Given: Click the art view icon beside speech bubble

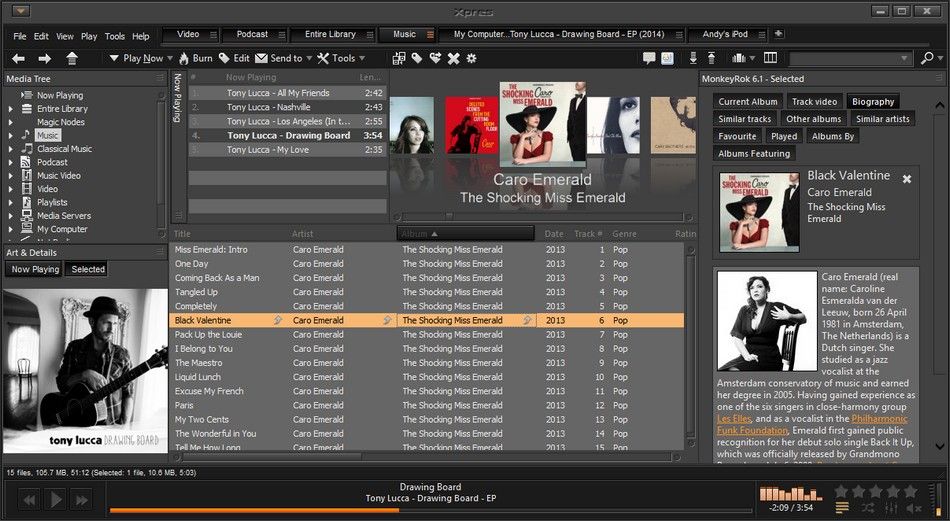Looking at the screenshot, I should (x=667, y=58).
